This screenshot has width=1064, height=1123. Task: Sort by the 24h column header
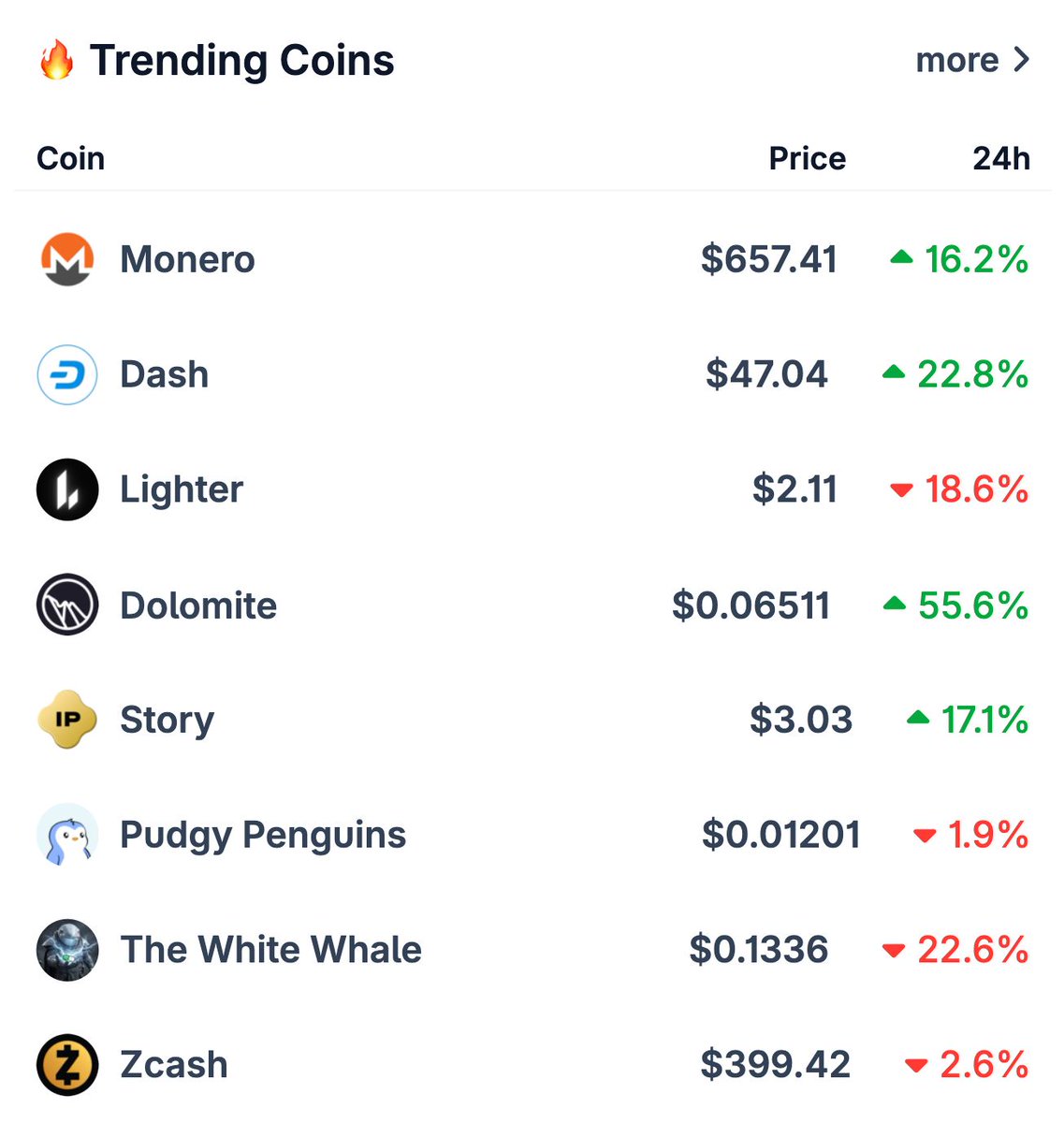[1001, 158]
